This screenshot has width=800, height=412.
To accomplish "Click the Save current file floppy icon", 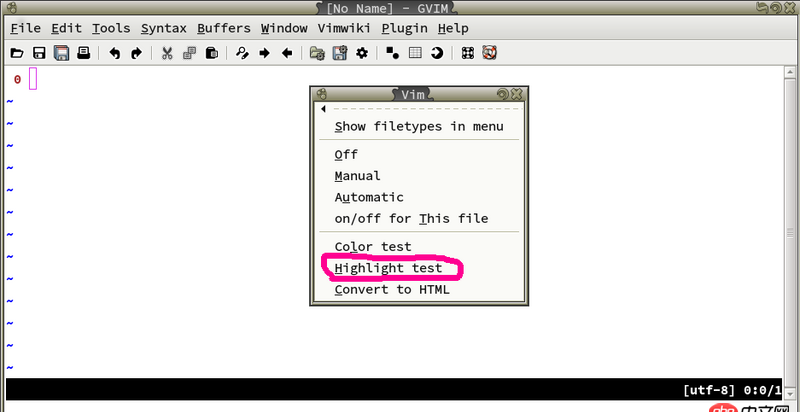I will tap(39, 53).
